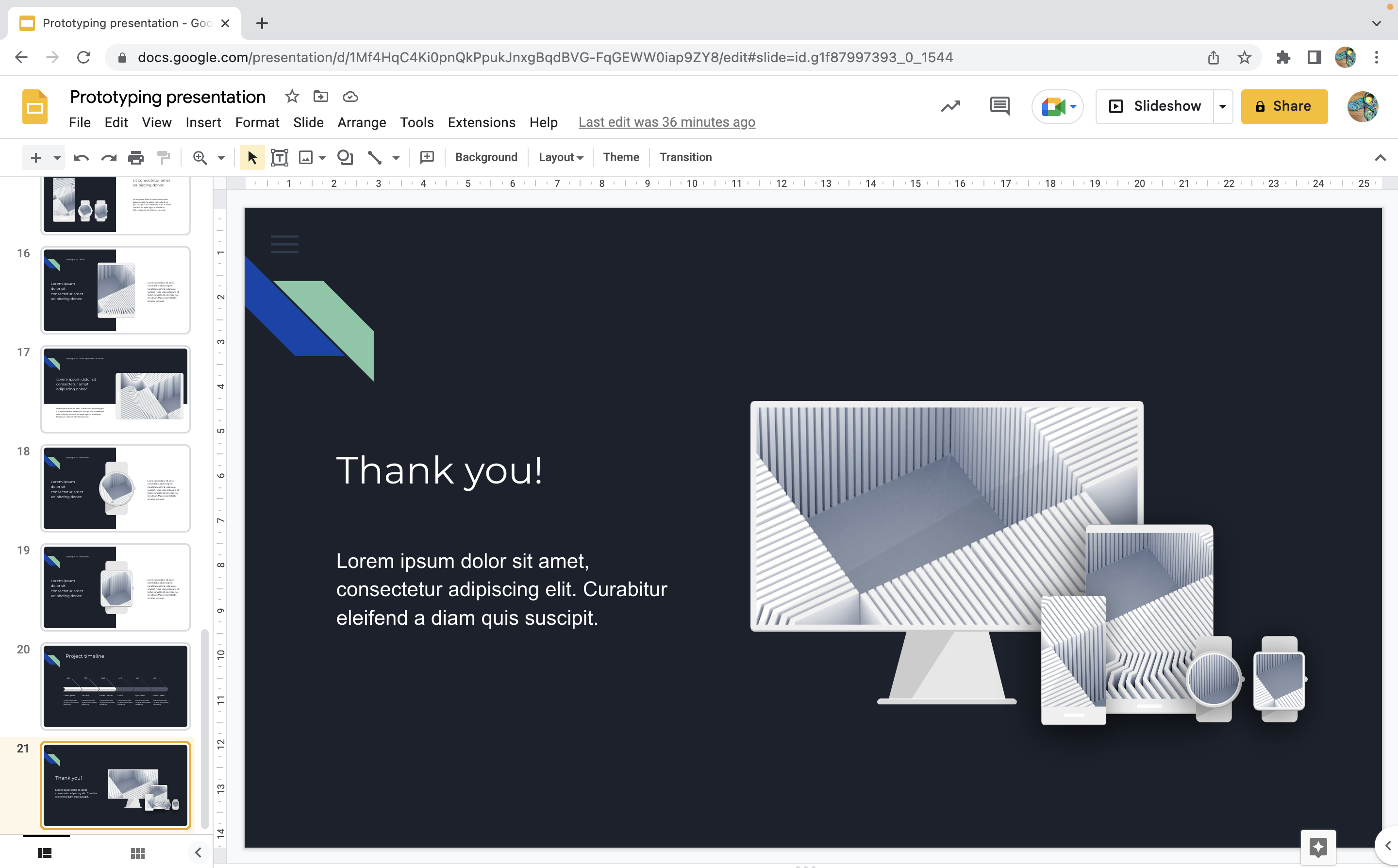Collapse the filmstrip panel
The image size is (1398, 868).
(x=198, y=852)
